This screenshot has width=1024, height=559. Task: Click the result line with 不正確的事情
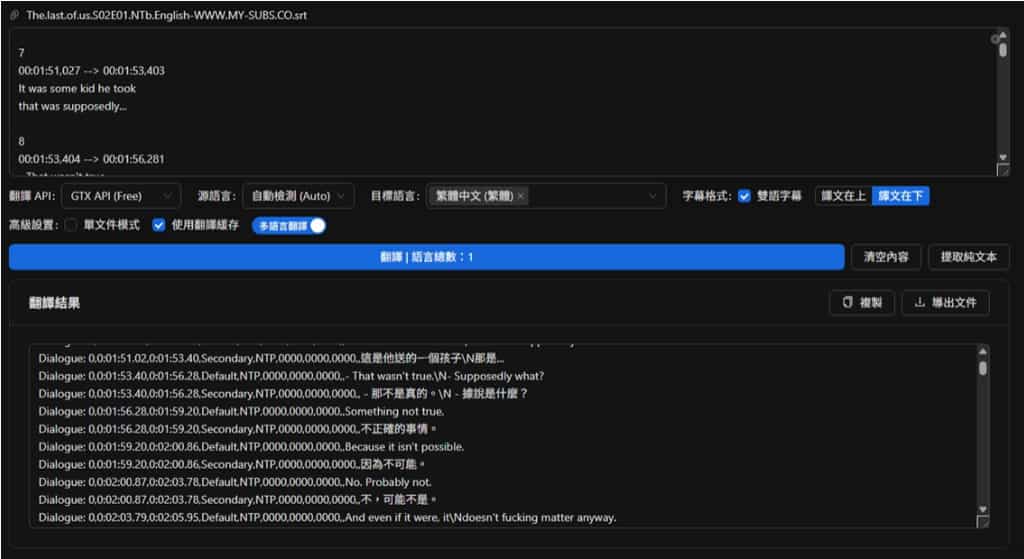(x=237, y=429)
